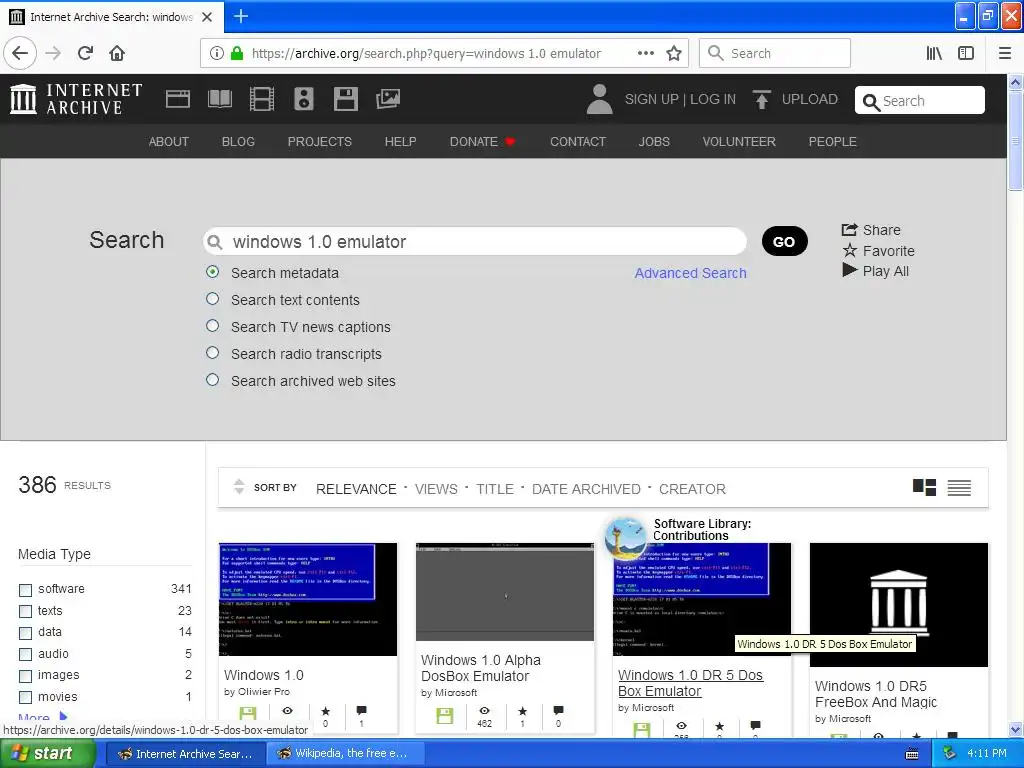The image size is (1024, 768).
Task: Show site information icon in address bar
Action: coord(217,53)
